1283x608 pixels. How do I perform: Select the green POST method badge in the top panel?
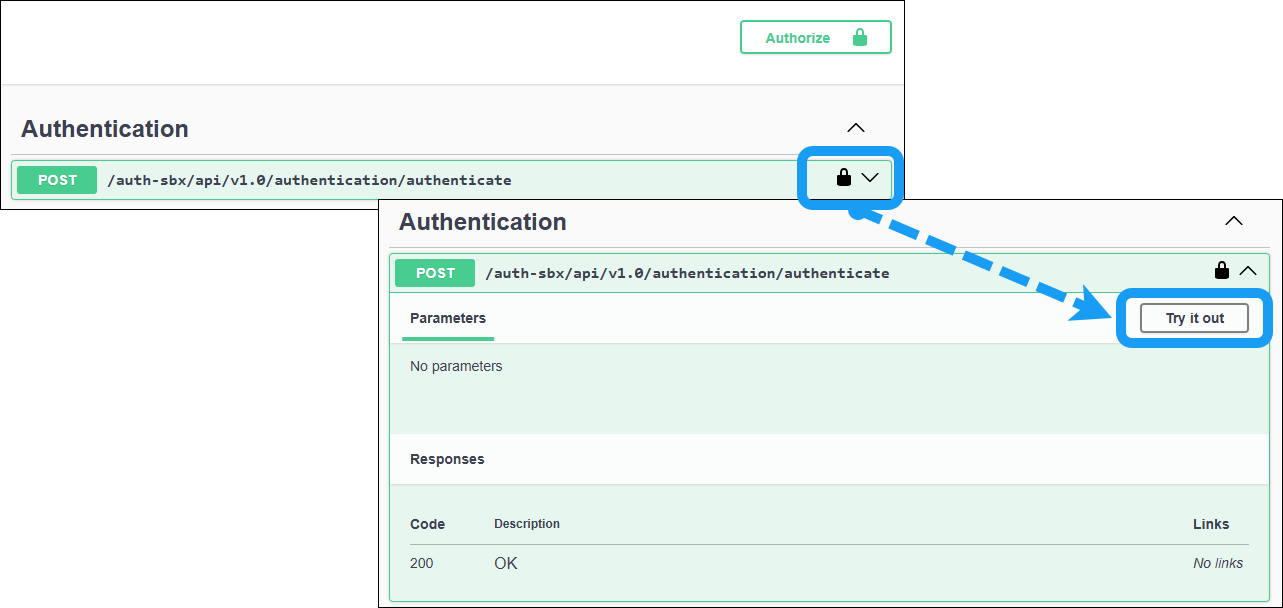click(x=56, y=180)
